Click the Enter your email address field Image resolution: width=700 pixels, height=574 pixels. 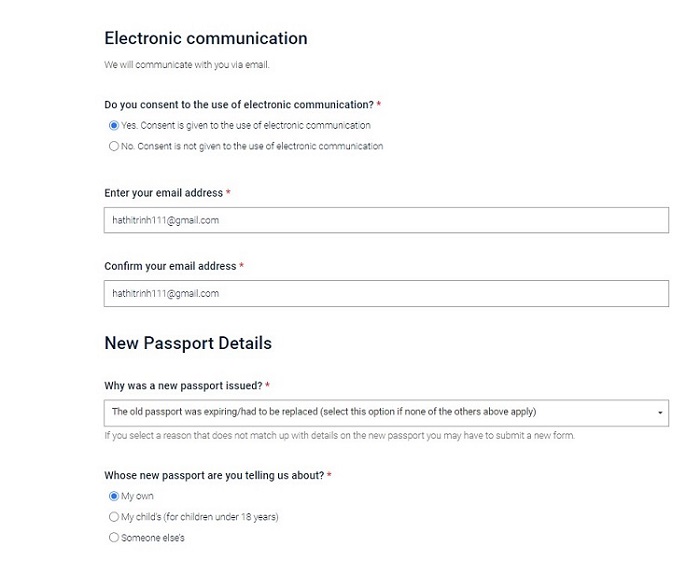(386, 220)
